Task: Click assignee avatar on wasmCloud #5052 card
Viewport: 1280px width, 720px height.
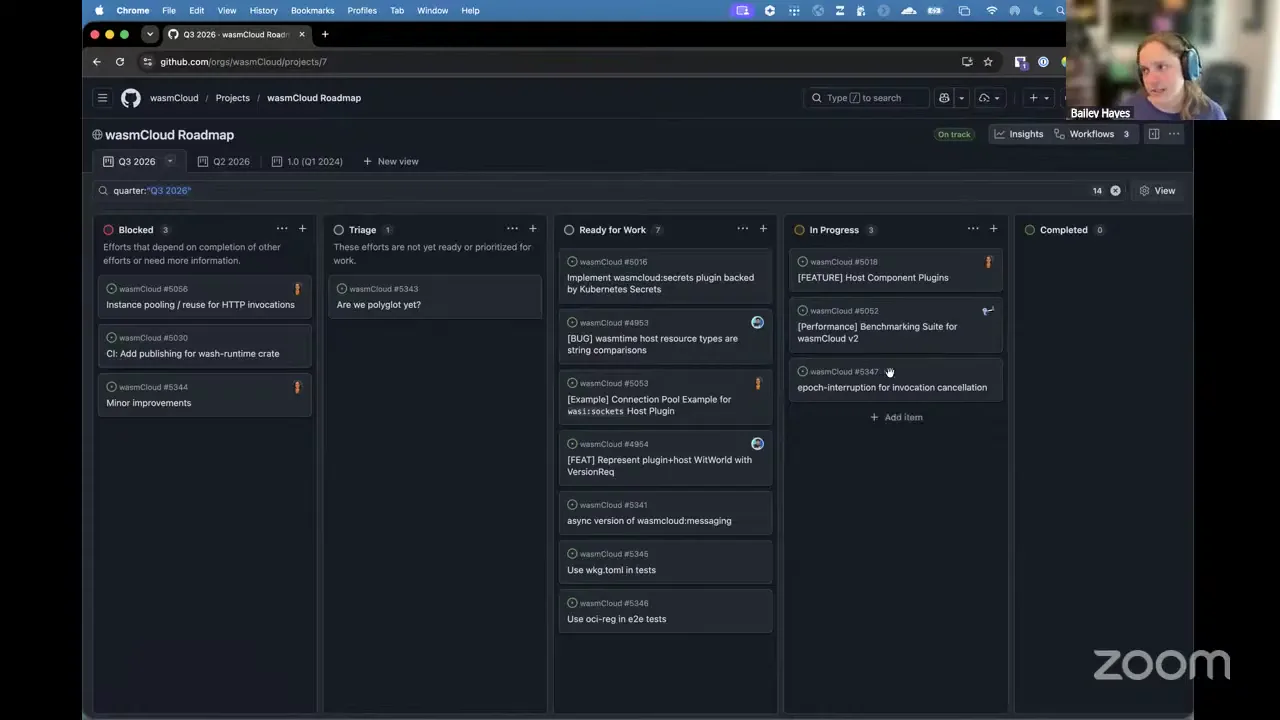Action: [x=988, y=311]
